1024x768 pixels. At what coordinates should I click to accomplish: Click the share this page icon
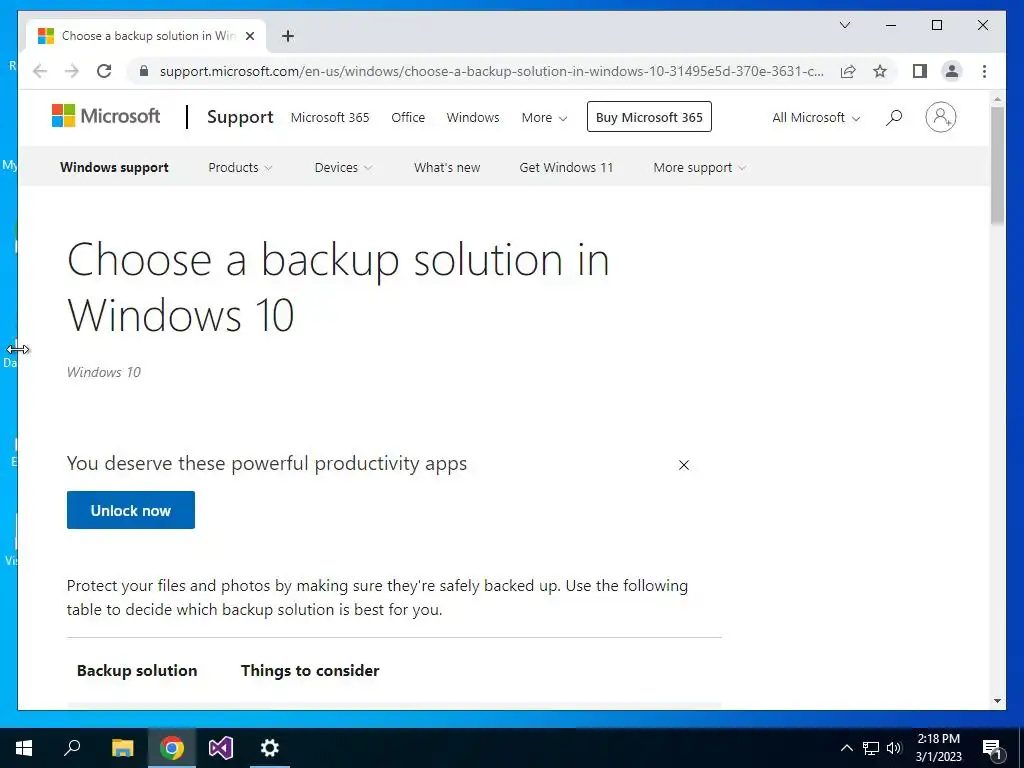(x=848, y=71)
